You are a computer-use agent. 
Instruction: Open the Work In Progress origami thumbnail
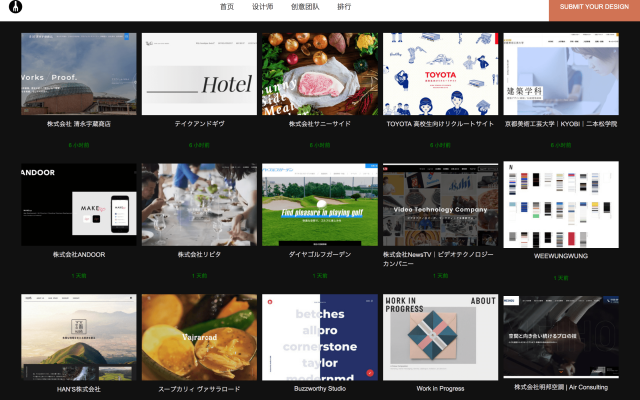(440, 337)
